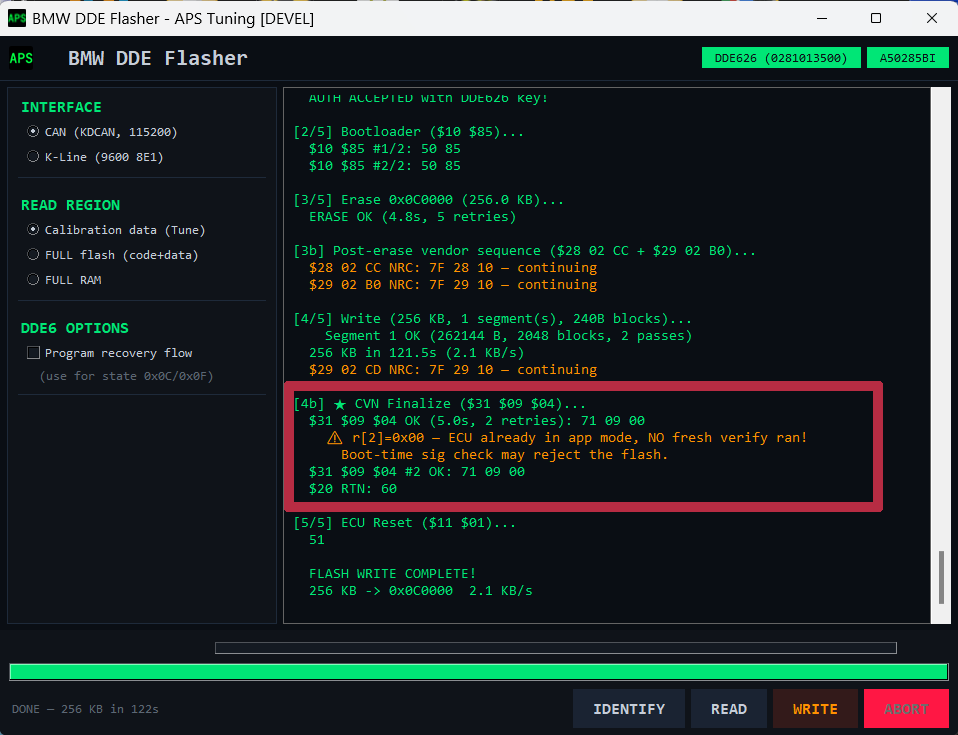Click the INTERFACE section heading
This screenshot has height=735, width=958.
61,107
